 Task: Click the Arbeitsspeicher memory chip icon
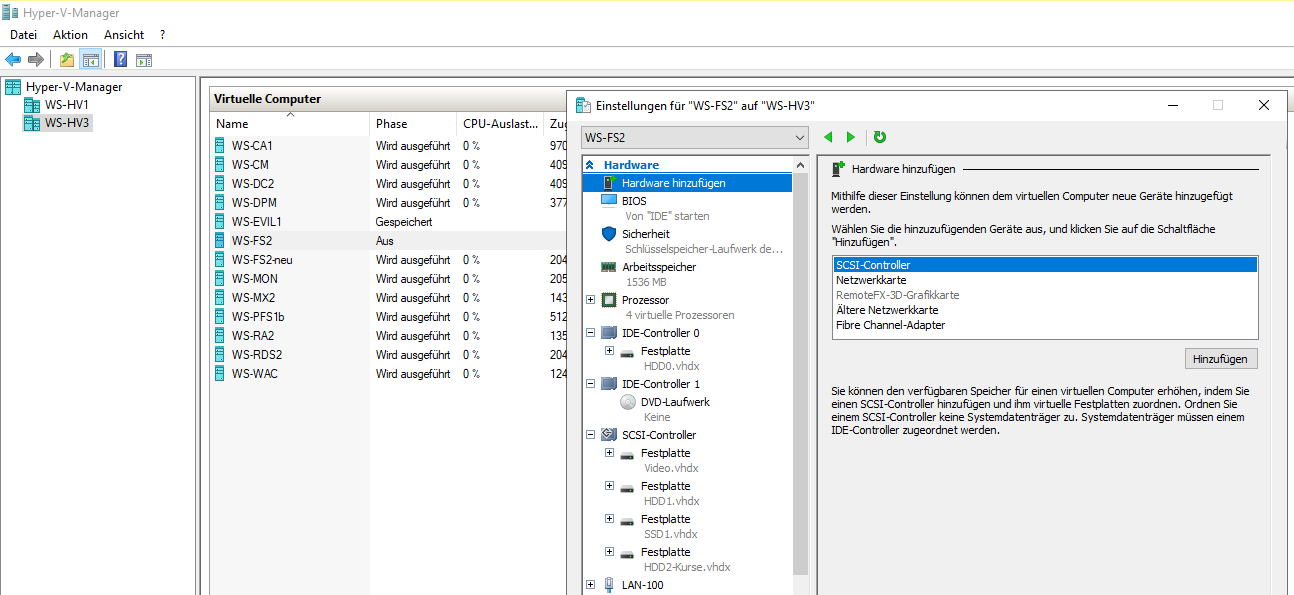point(608,267)
